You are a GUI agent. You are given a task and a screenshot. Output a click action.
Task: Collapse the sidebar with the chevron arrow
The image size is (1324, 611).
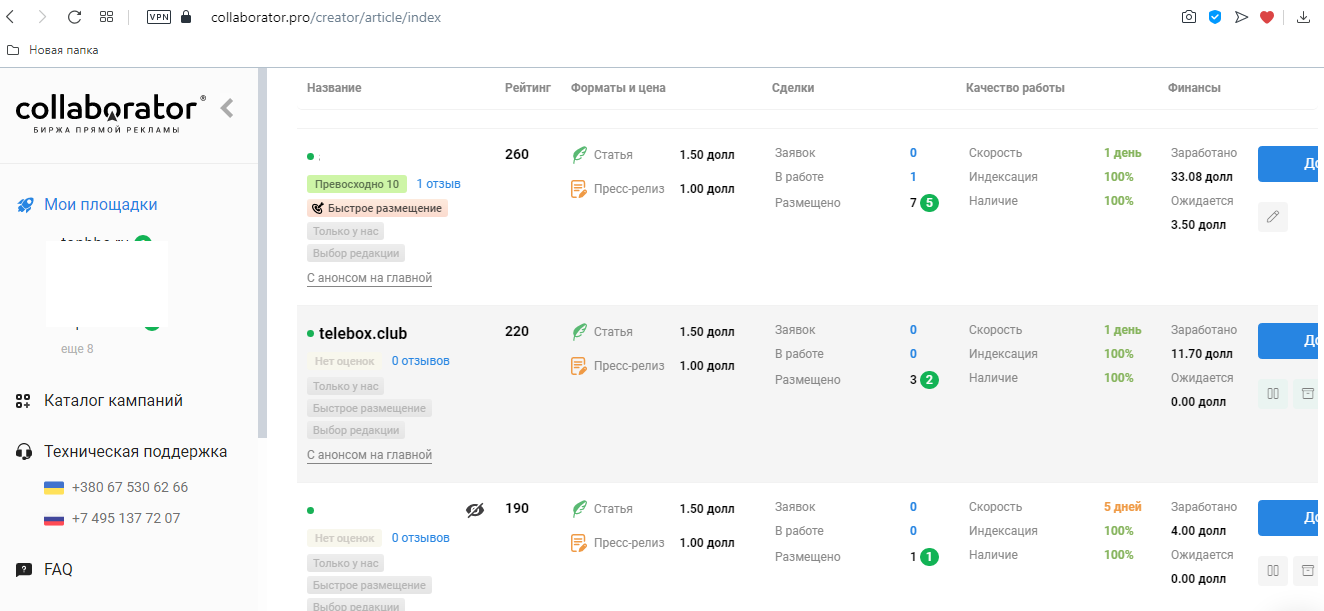point(227,108)
